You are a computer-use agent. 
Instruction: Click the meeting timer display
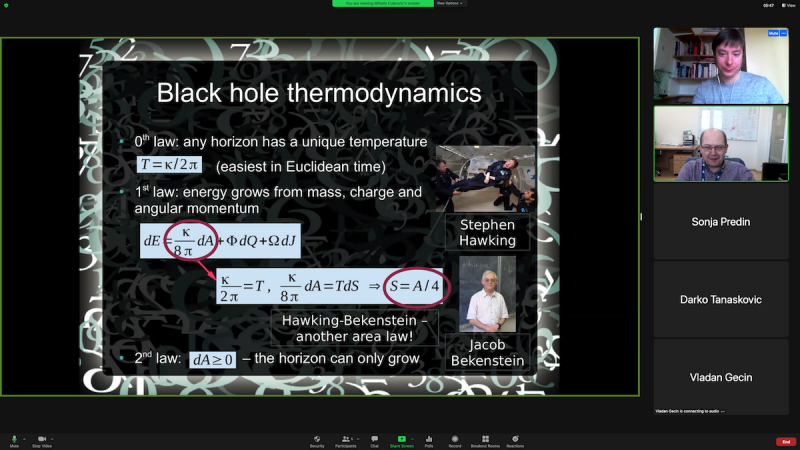768,5
